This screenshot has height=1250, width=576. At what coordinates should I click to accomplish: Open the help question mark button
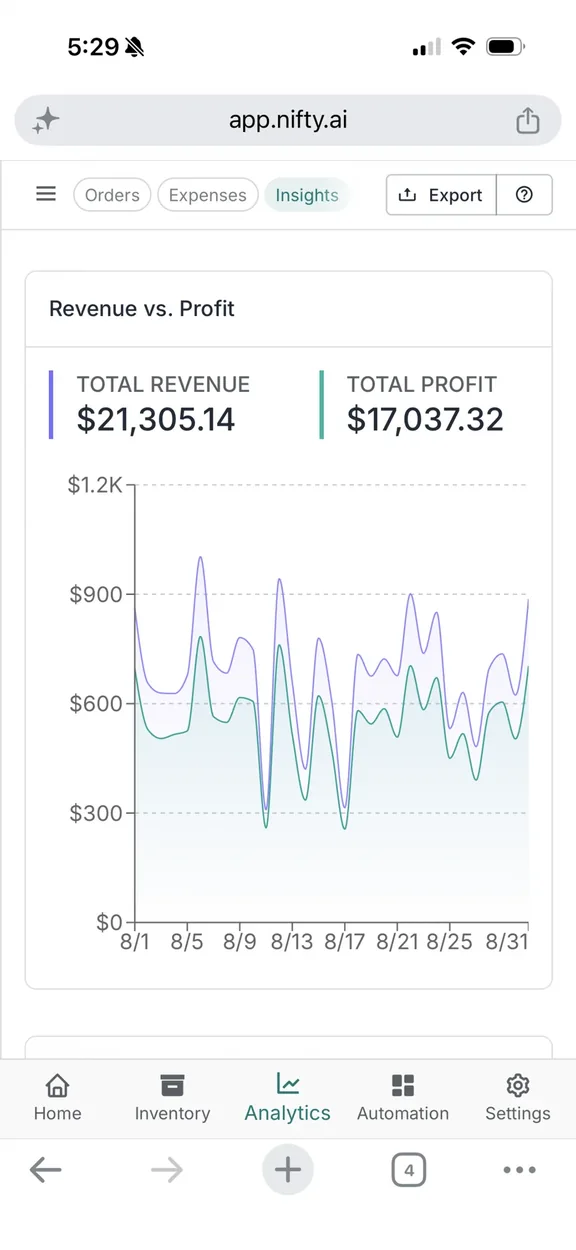pyautogui.click(x=524, y=195)
